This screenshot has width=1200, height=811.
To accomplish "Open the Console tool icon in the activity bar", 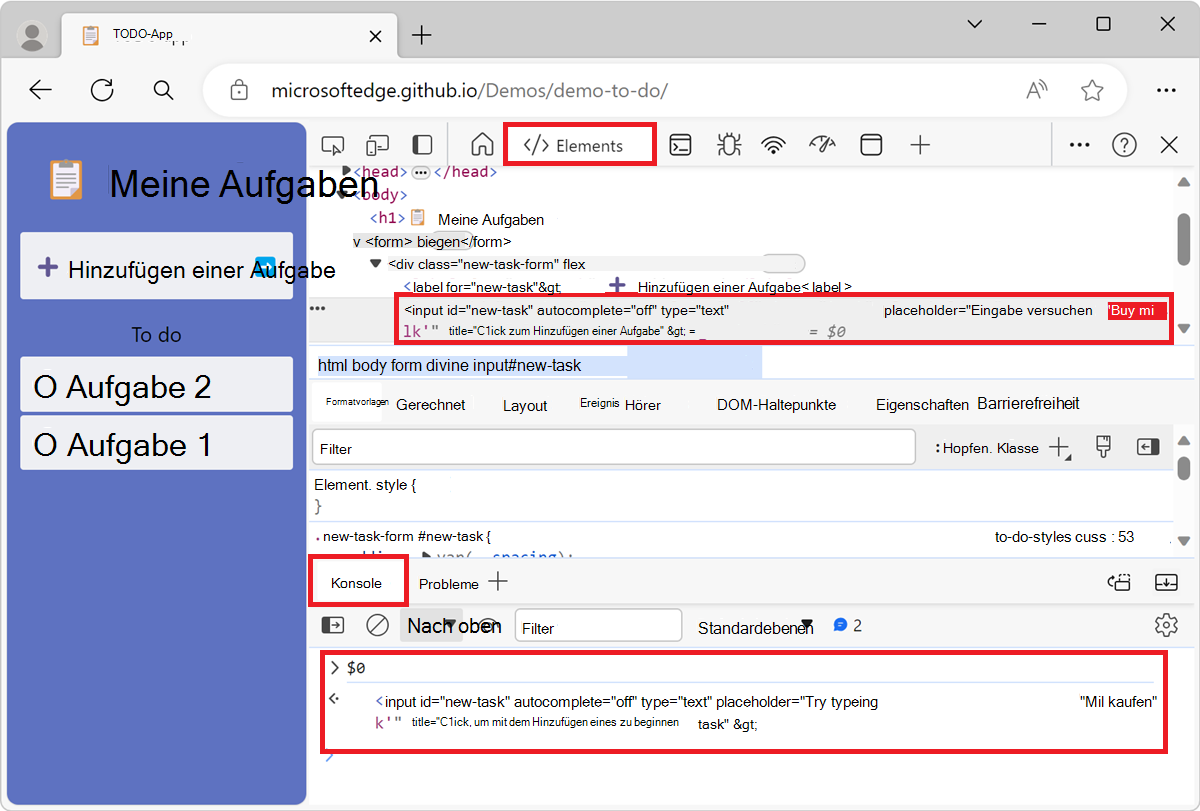I will pos(681,145).
